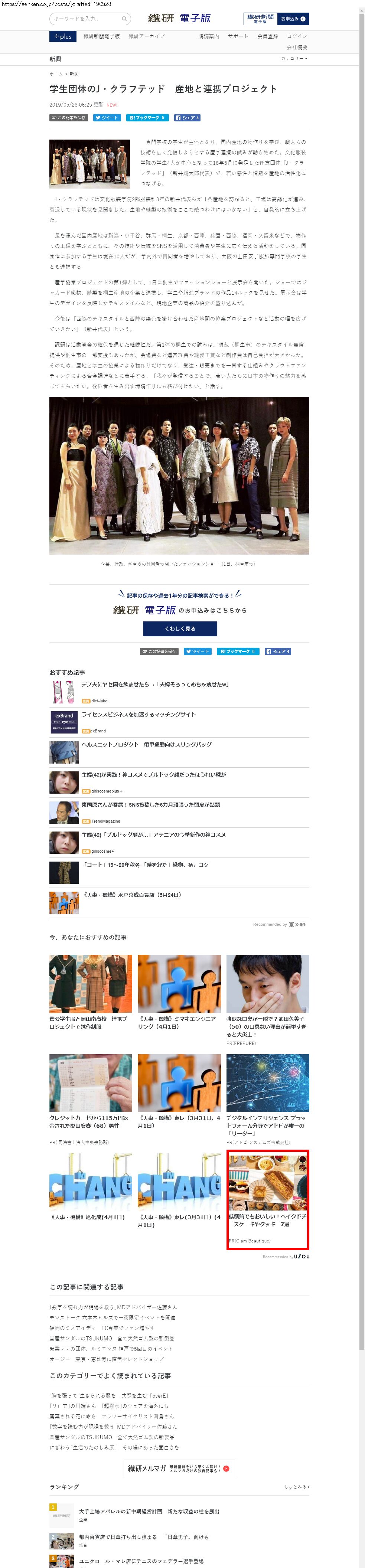Select ログイン in the top navigation

(x=297, y=36)
